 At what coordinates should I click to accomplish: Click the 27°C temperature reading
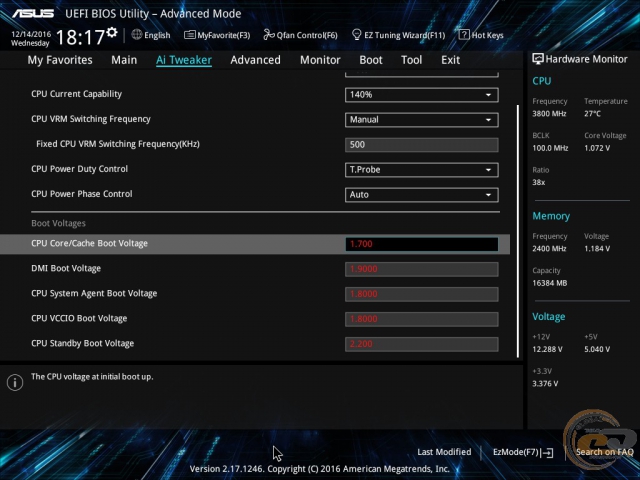pyautogui.click(x=592, y=114)
